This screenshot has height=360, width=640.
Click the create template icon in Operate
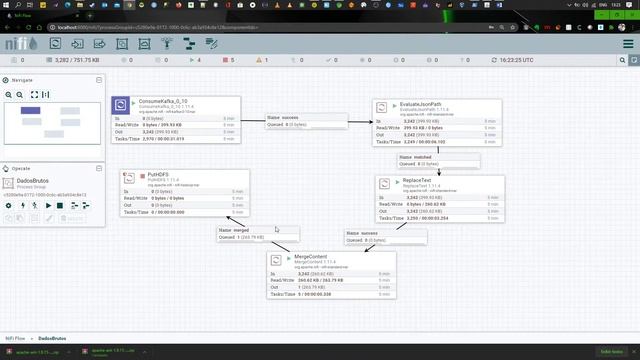click(74, 206)
